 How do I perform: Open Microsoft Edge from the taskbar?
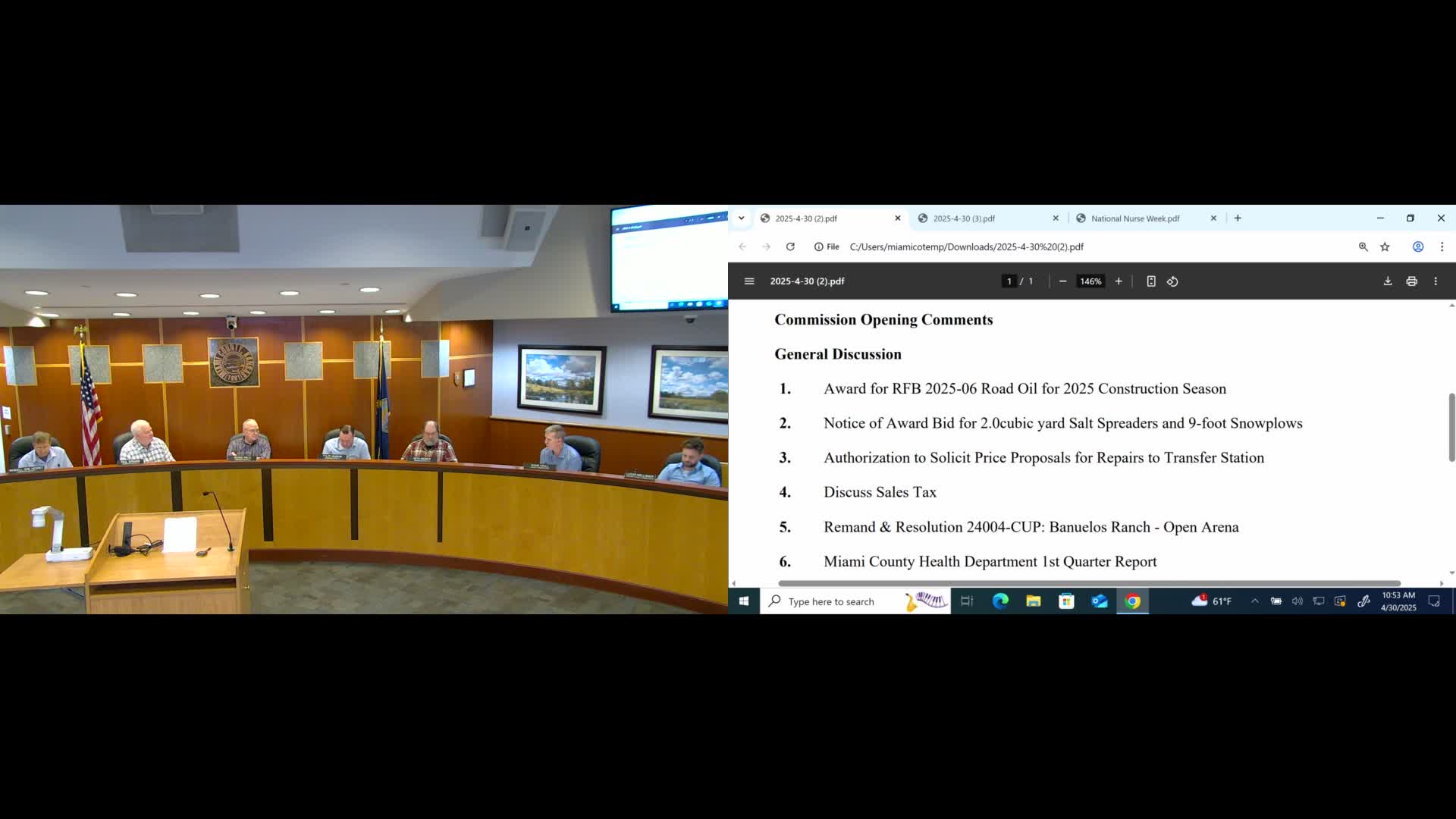tap(1000, 601)
